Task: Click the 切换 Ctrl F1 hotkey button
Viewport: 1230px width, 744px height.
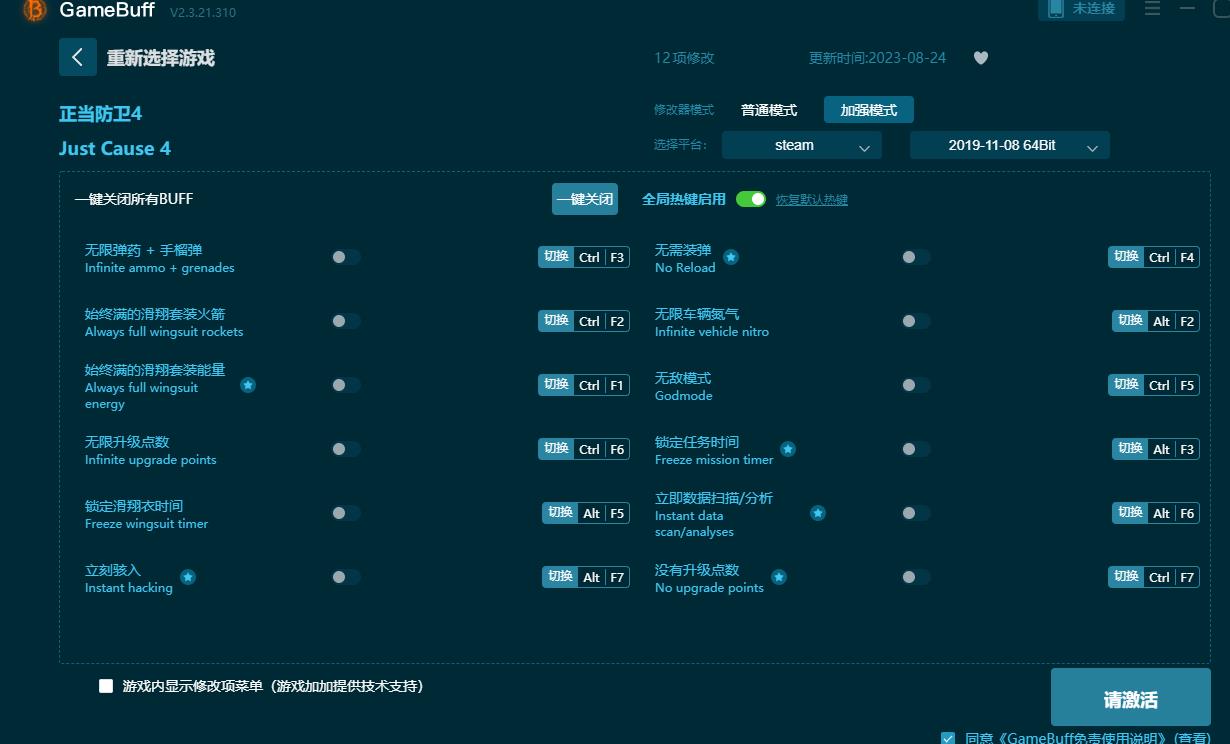Action: coord(584,384)
